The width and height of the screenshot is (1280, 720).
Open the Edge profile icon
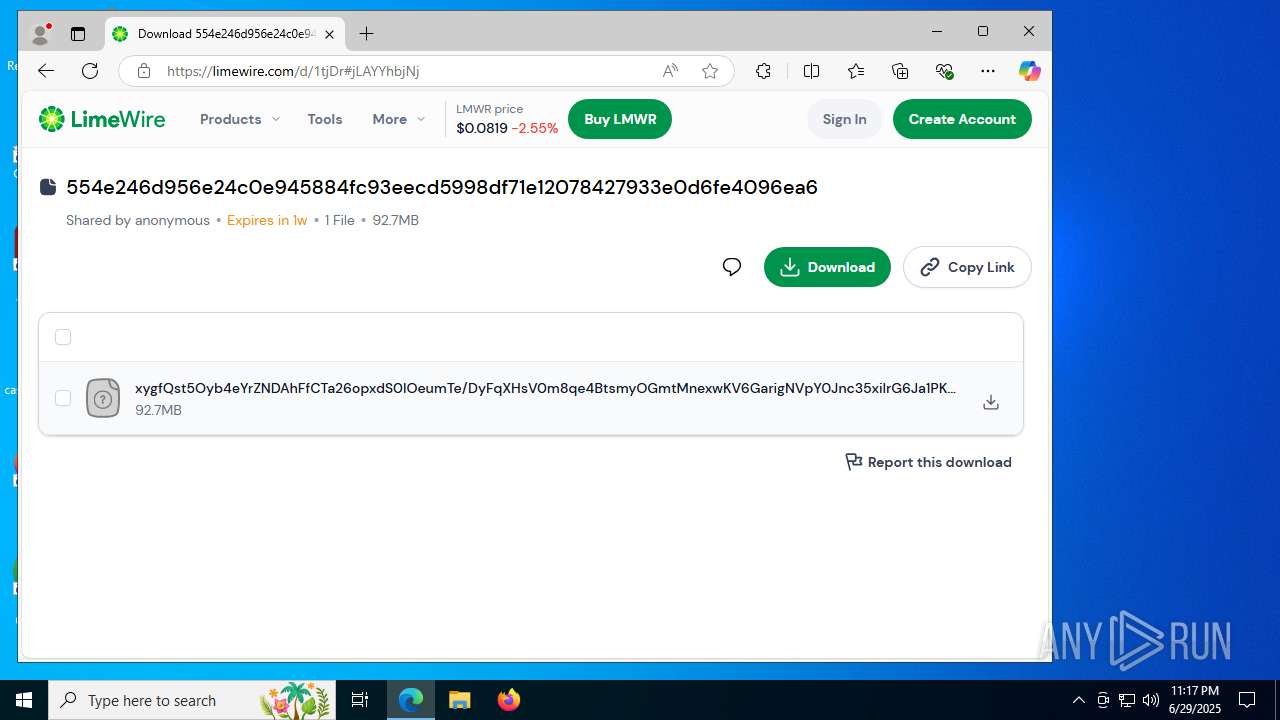click(41, 33)
